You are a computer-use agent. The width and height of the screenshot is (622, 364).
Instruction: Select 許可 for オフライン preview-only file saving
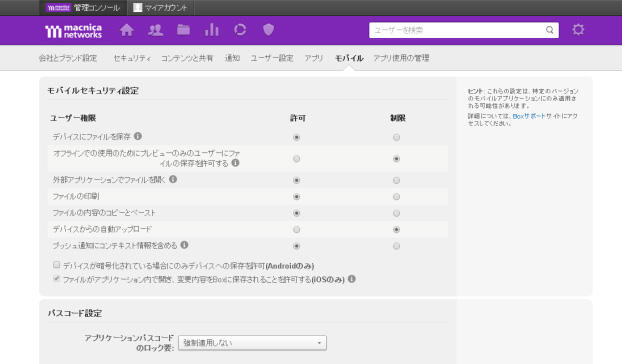(296, 159)
